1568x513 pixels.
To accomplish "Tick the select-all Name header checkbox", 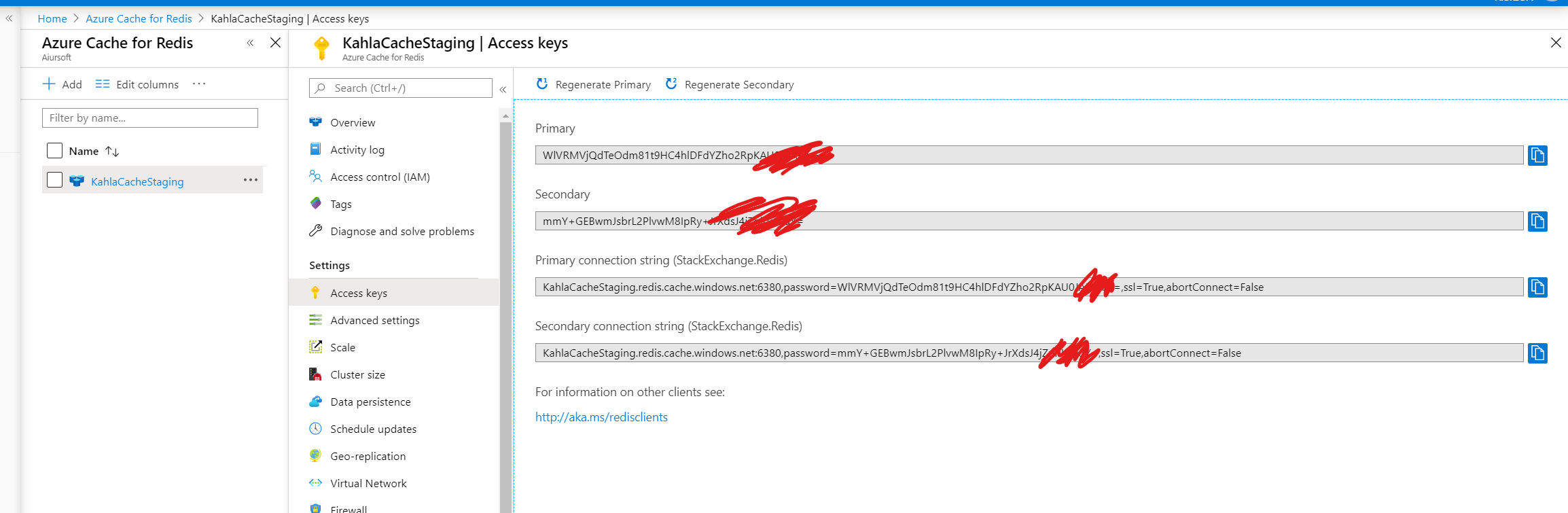I will click(x=55, y=151).
